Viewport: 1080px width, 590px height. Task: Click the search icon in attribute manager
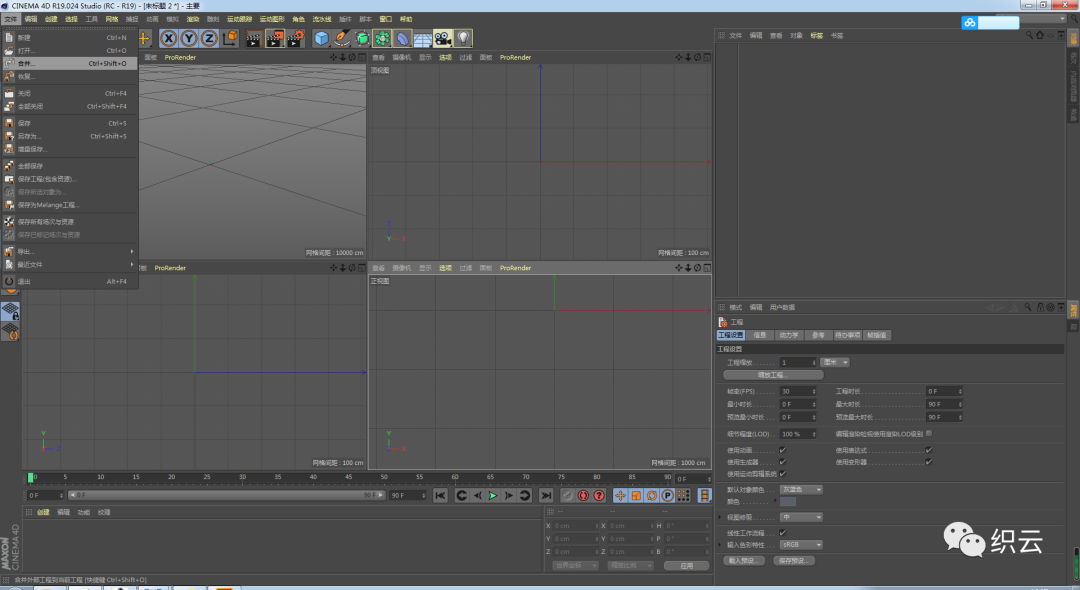1028,307
